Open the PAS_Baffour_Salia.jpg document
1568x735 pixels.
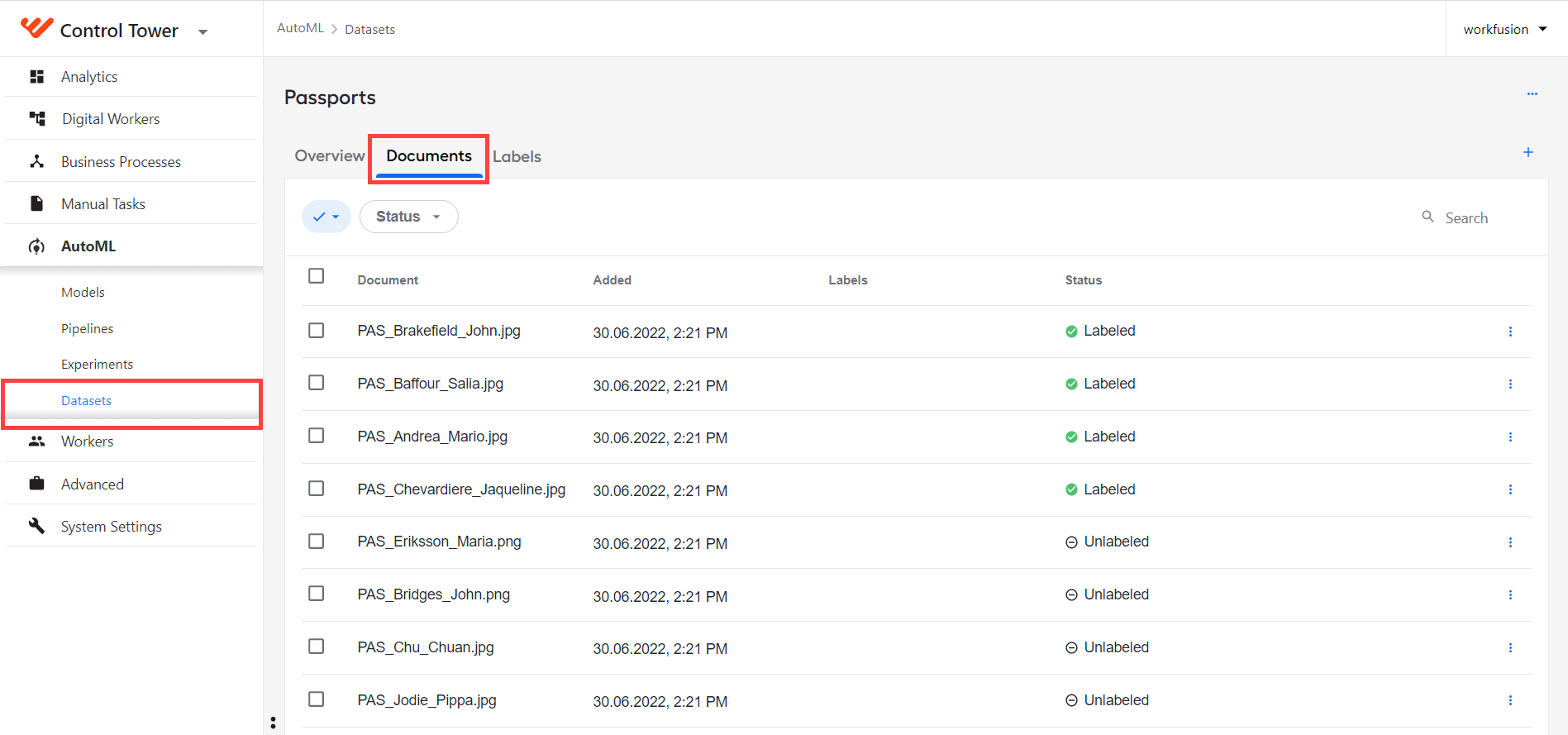pos(430,384)
